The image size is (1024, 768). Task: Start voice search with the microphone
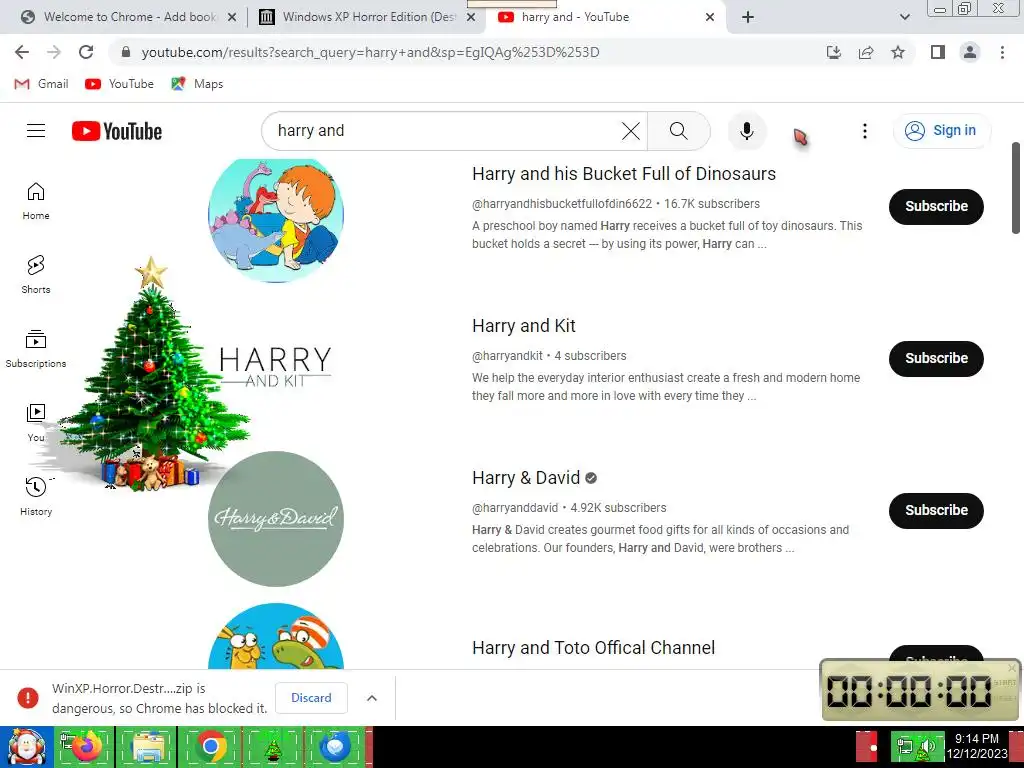(746, 131)
